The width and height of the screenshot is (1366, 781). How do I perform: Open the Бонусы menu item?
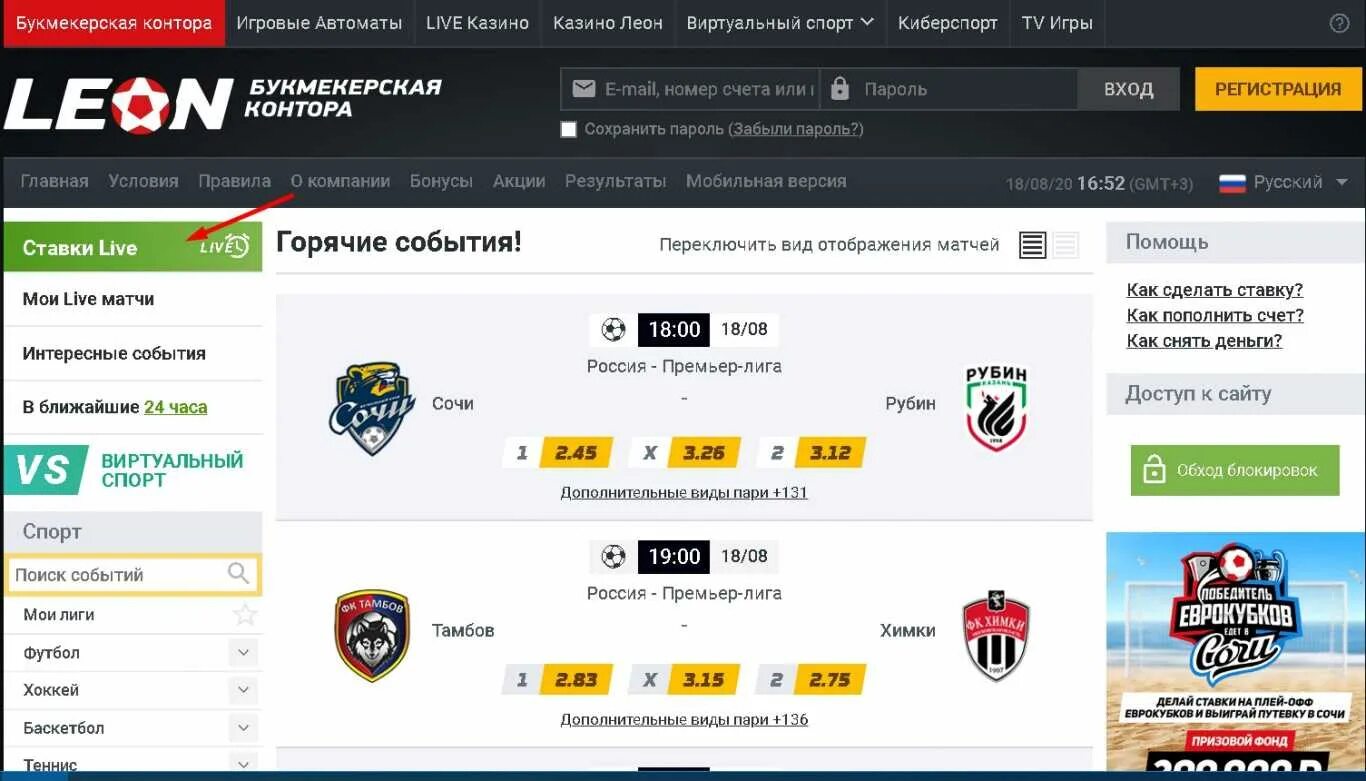pos(441,181)
